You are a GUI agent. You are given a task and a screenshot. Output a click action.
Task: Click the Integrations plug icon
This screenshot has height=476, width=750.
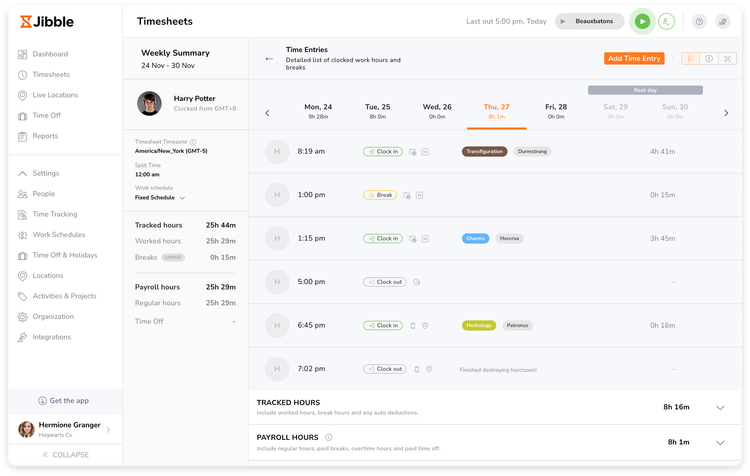coord(22,337)
